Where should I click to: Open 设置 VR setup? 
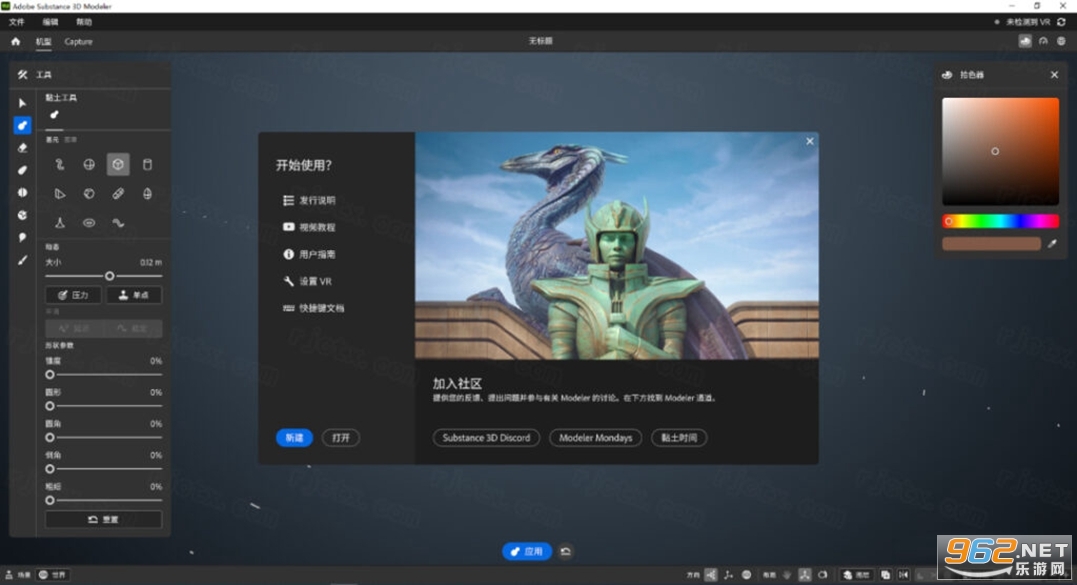click(x=307, y=281)
